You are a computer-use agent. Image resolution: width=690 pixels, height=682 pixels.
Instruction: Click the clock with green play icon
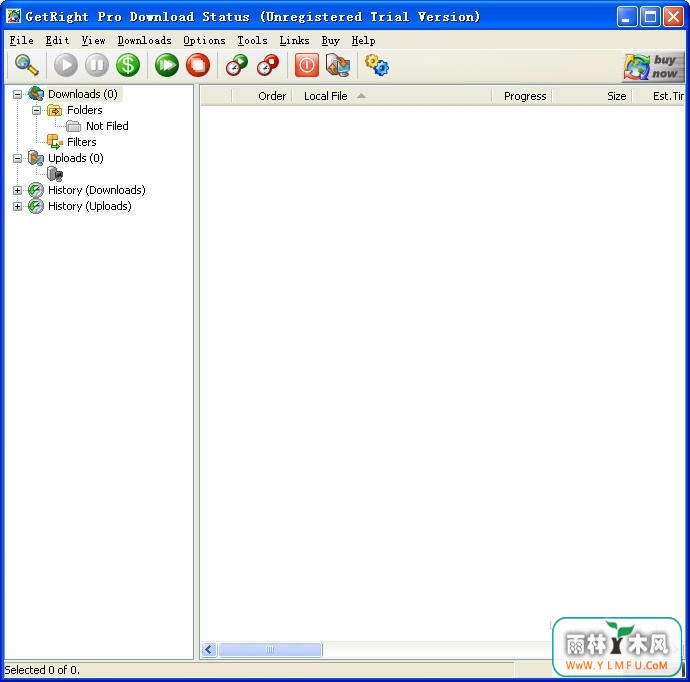pyautogui.click(x=237, y=65)
